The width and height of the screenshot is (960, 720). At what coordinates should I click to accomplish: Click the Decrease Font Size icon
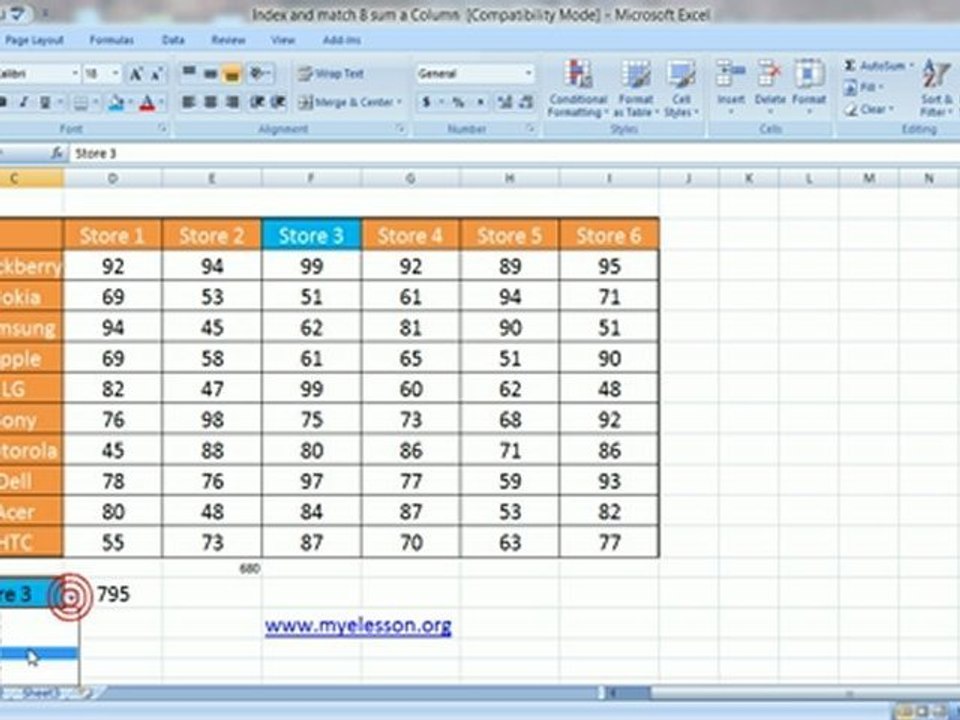coord(156,75)
